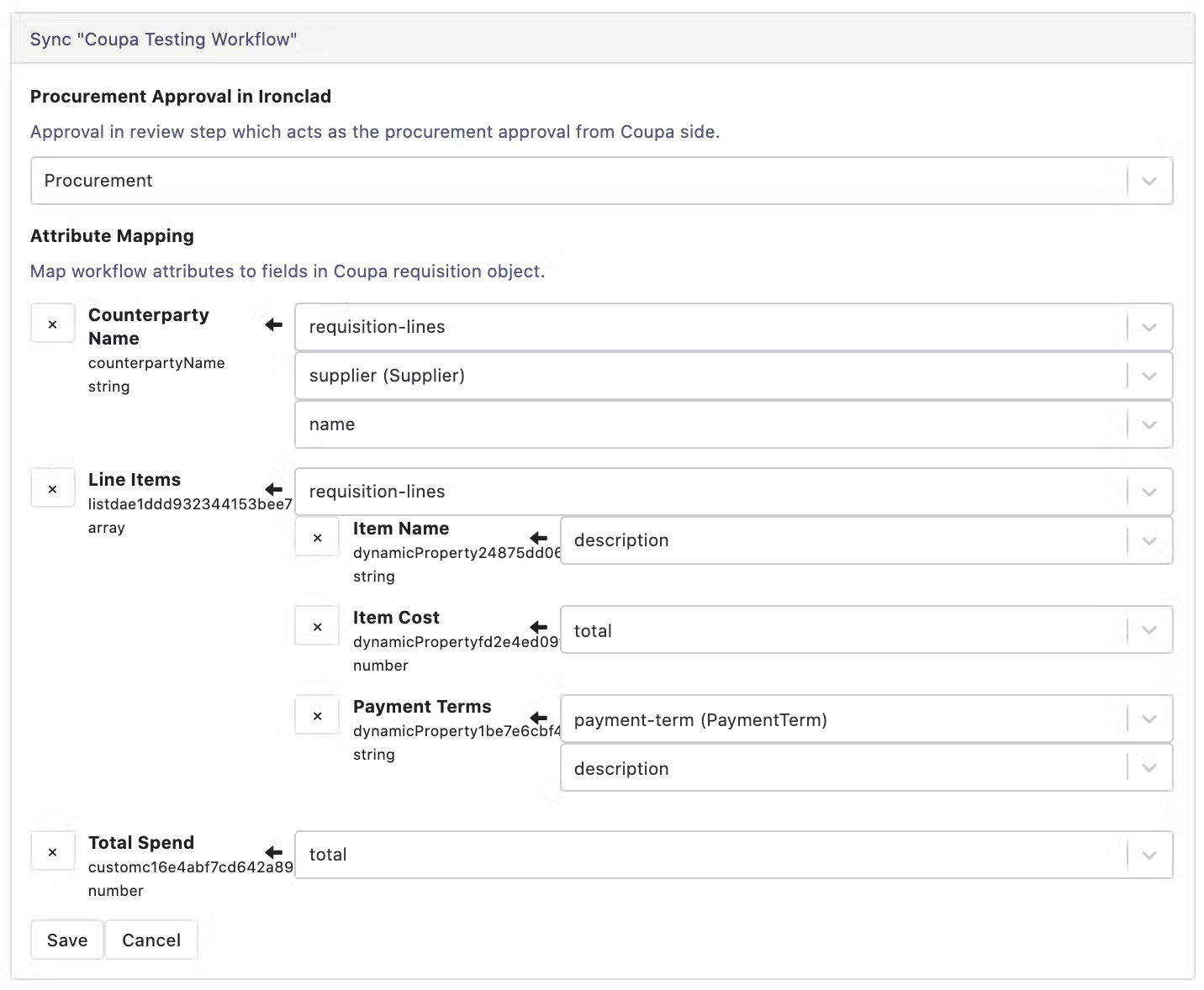Remove the Item Cost mapping
The height and width of the screenshot is (990, 1204).
click(317, 626)
